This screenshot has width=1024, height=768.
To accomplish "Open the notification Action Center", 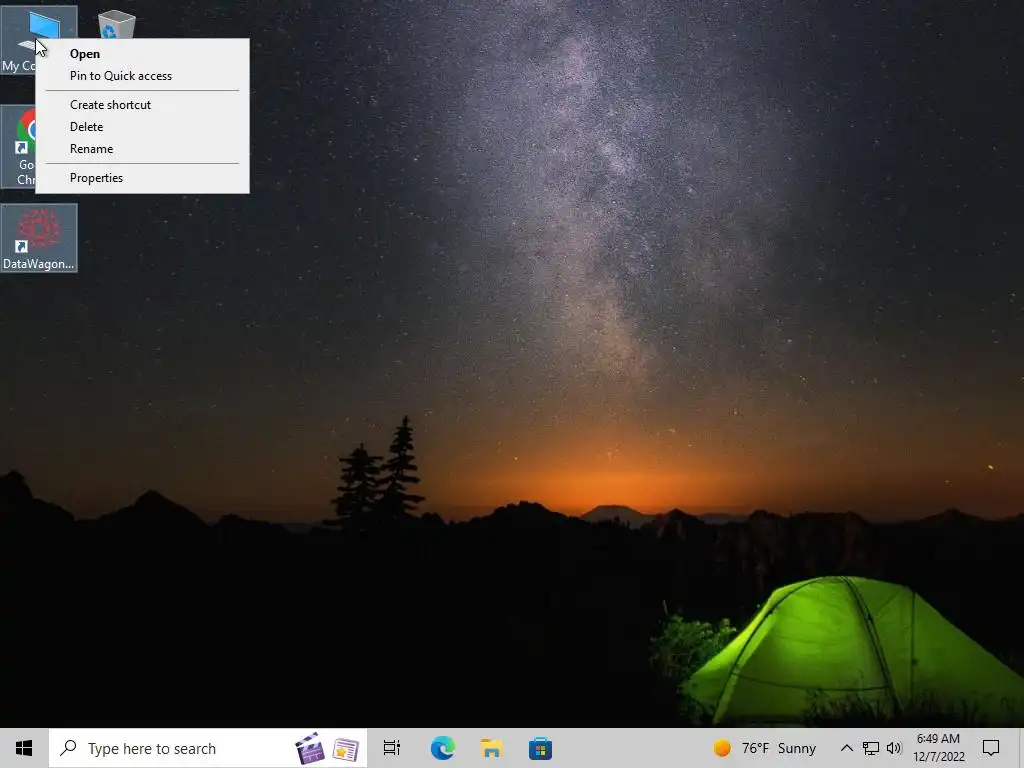I will click(991, 748).
